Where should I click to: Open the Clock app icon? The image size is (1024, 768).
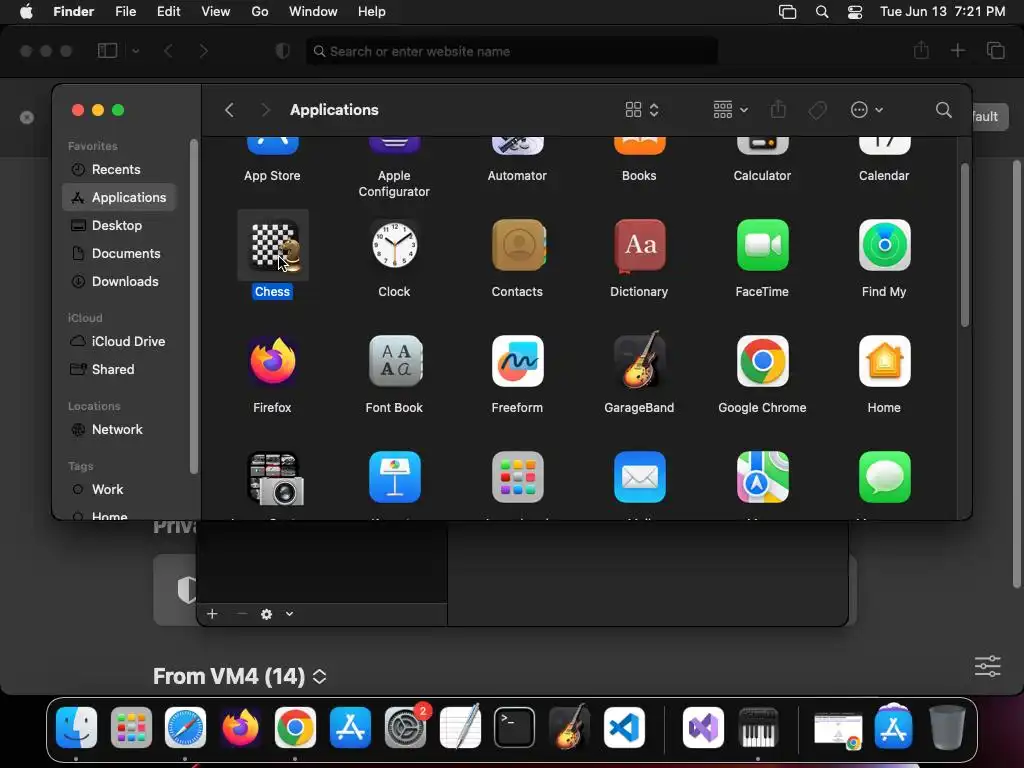tap(394, 246)
